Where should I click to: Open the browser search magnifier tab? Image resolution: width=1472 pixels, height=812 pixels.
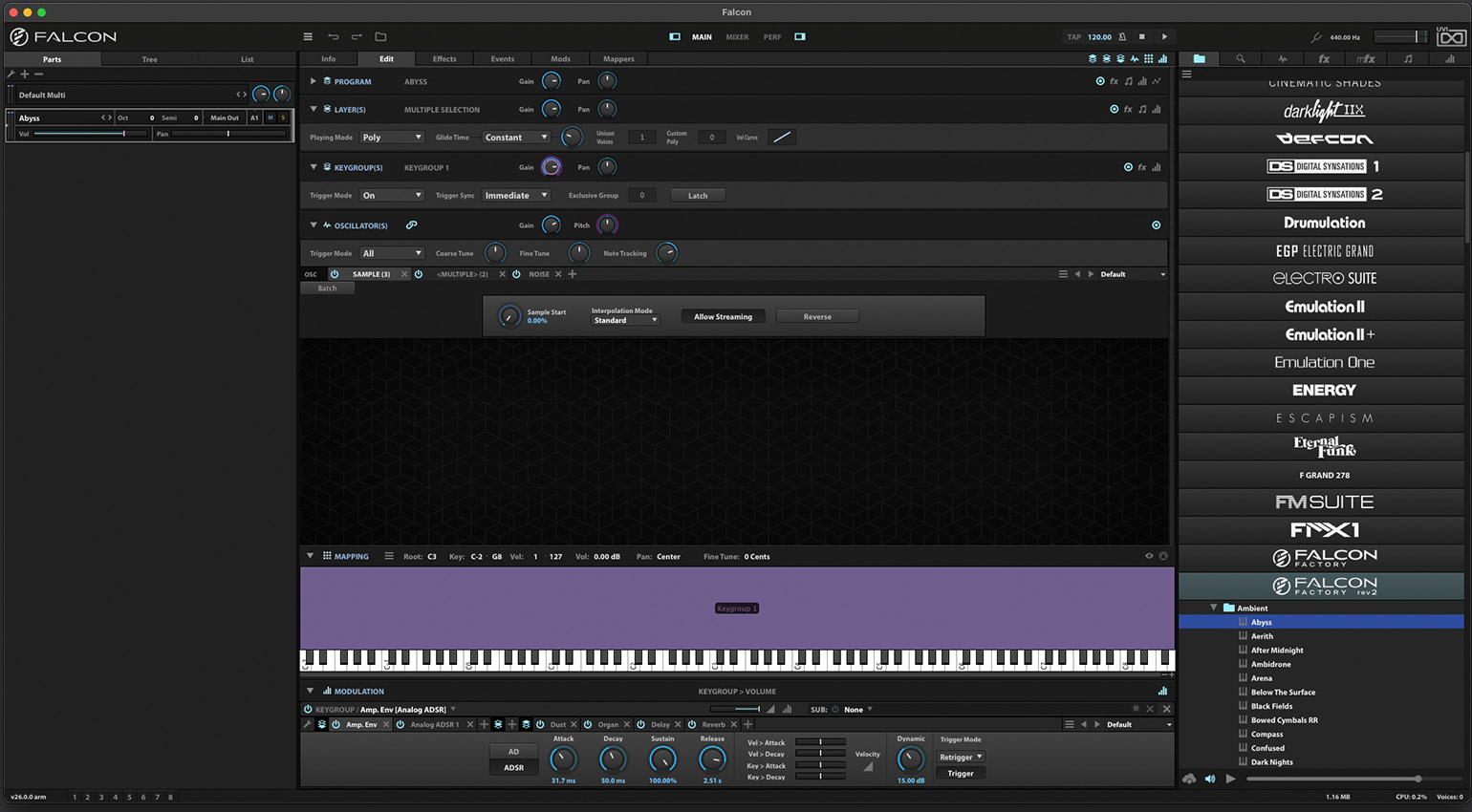click(x=1241, y=59)
